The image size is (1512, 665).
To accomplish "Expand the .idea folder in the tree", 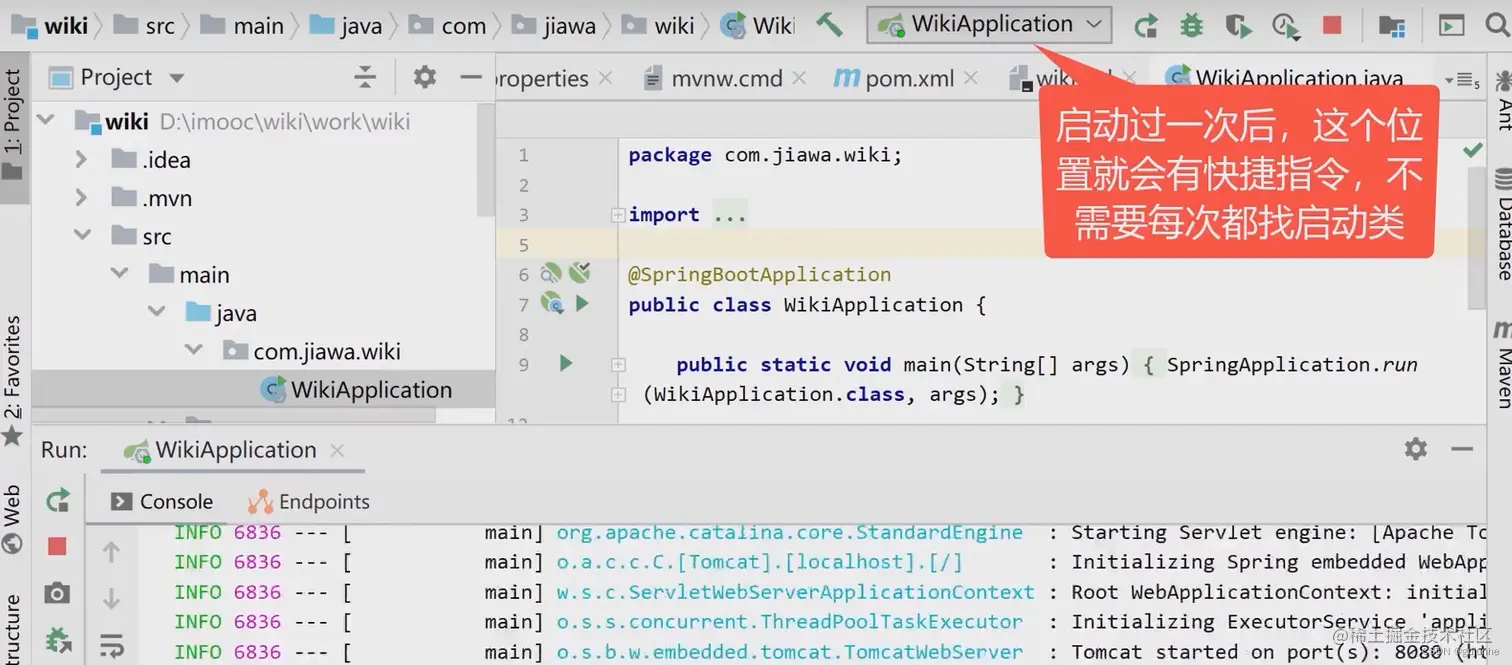I will (x=82, y=159).
